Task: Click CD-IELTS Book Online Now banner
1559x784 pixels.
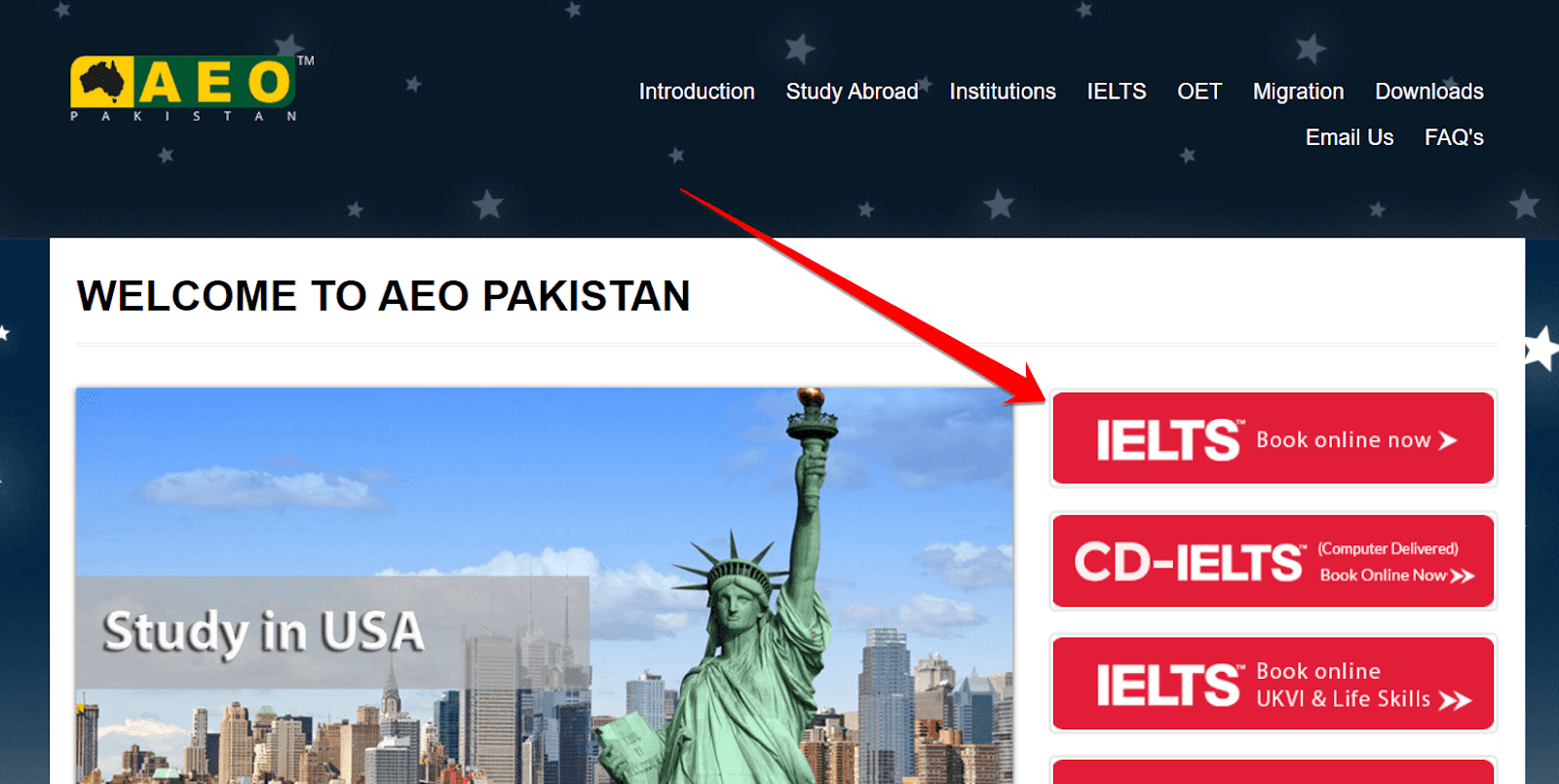Action: pyautogui.click(x=1274, y=561)
